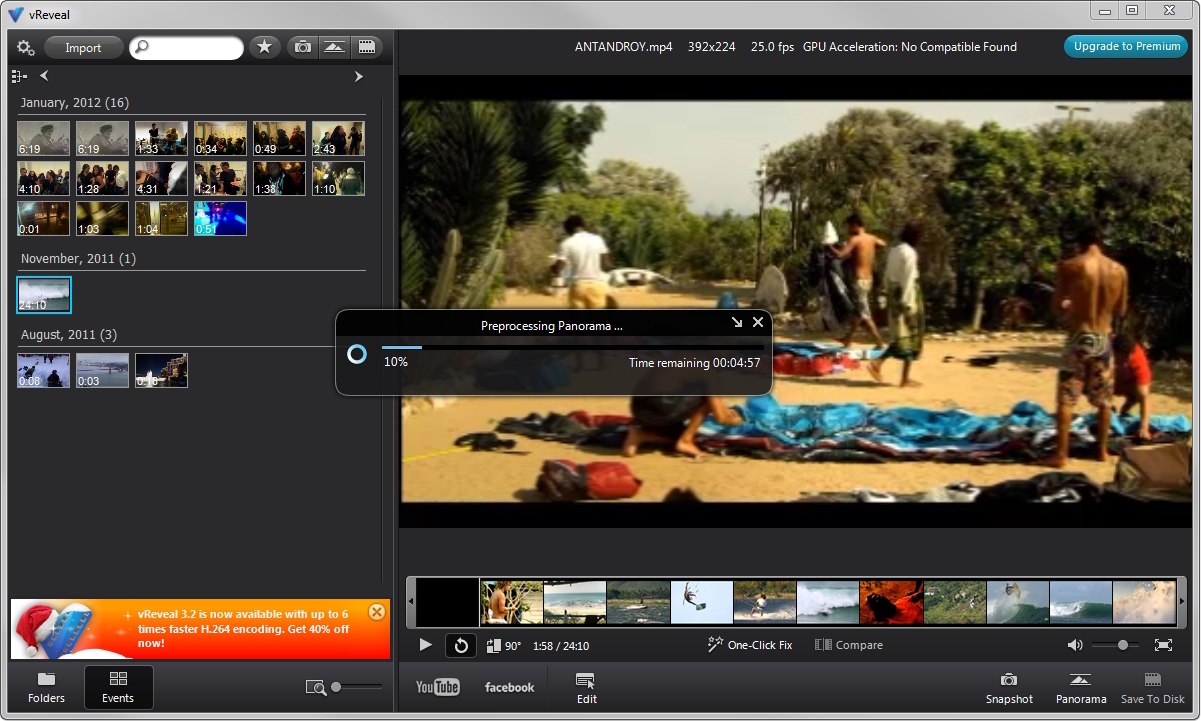
Task: Mute the volume speaker icon
Action: pos(1075,645)
